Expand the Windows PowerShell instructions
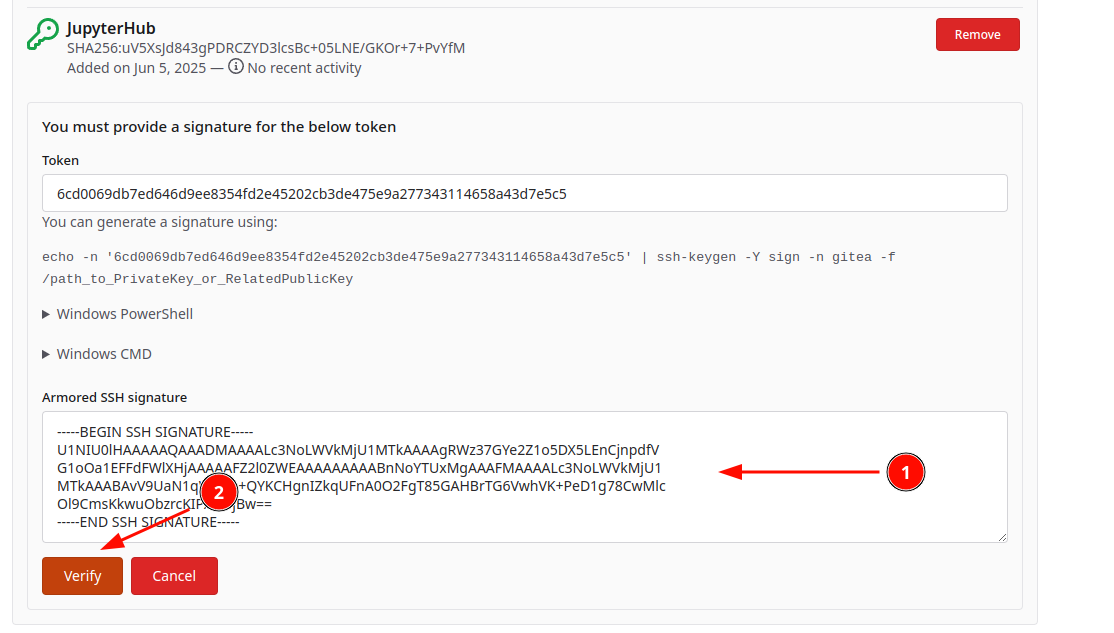 click(x=117, y=314)
